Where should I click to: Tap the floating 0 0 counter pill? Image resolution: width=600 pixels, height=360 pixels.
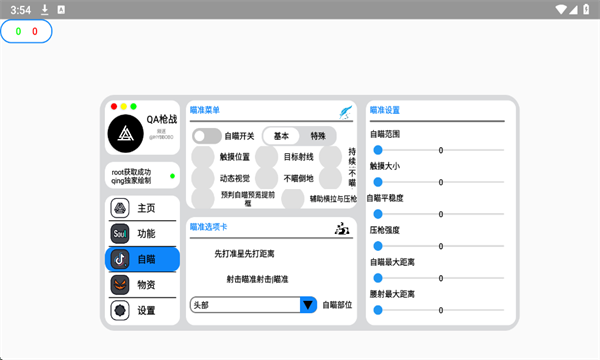26,31
